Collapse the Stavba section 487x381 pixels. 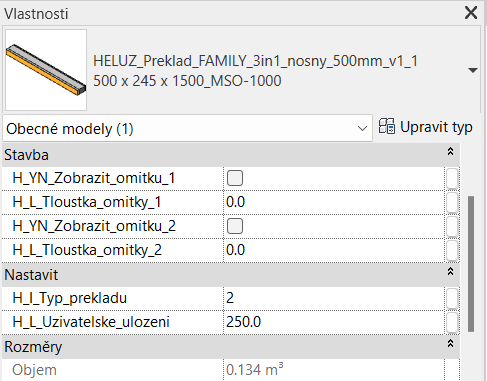450,152
